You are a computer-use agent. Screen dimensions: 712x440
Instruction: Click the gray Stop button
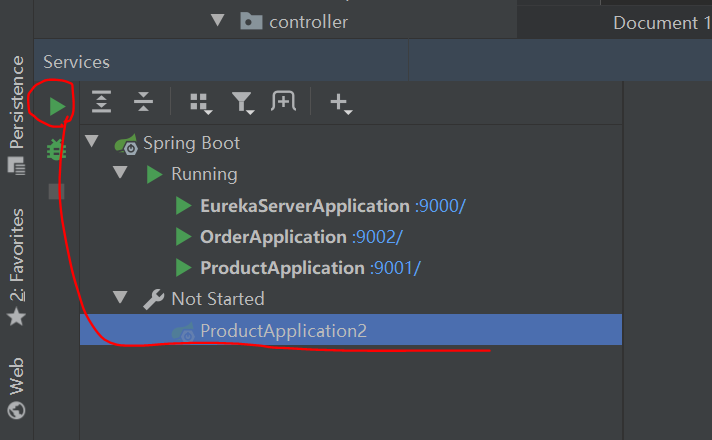(x=57, y=191)
